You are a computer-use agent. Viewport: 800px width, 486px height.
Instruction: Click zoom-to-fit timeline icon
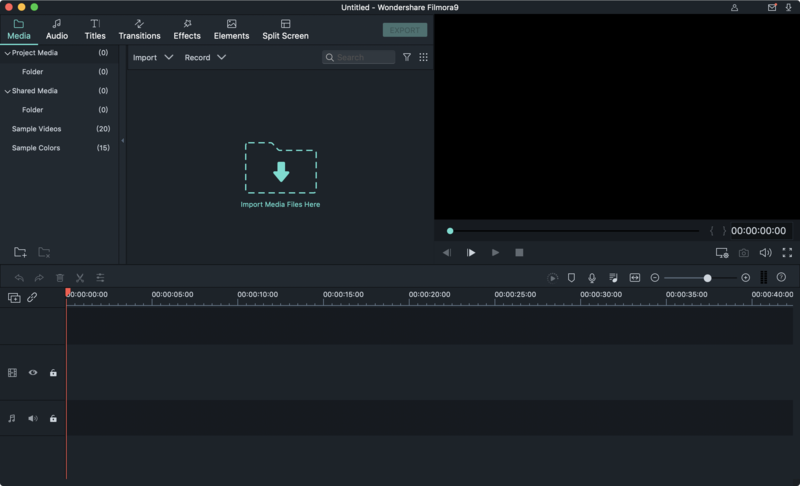pyautogui.click(x=635, y=278)
